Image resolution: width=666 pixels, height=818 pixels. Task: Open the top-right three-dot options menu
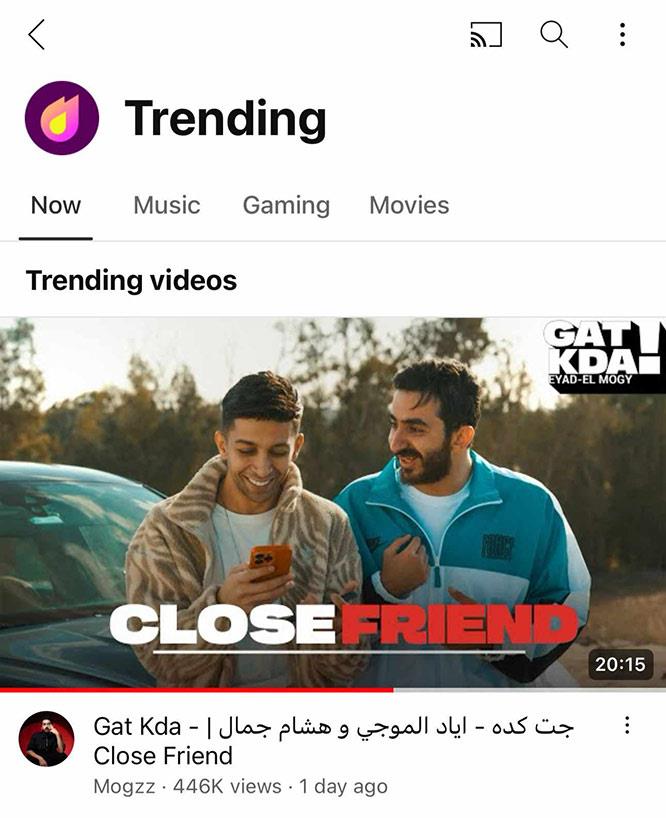(x=622, y=34)
